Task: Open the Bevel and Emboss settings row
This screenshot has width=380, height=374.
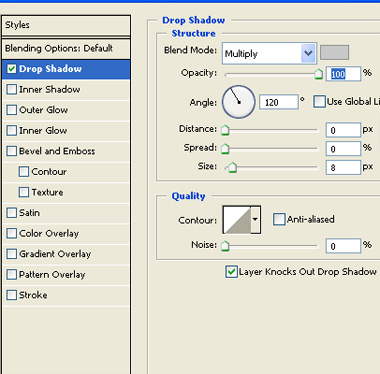Action: pyautogui.click(x=66, y=151)
